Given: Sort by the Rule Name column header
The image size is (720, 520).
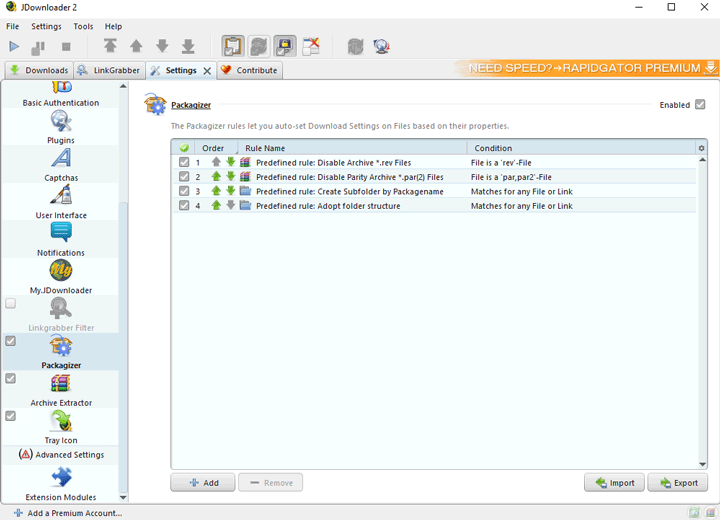Looking at the screenshot, I should (352, 148).
